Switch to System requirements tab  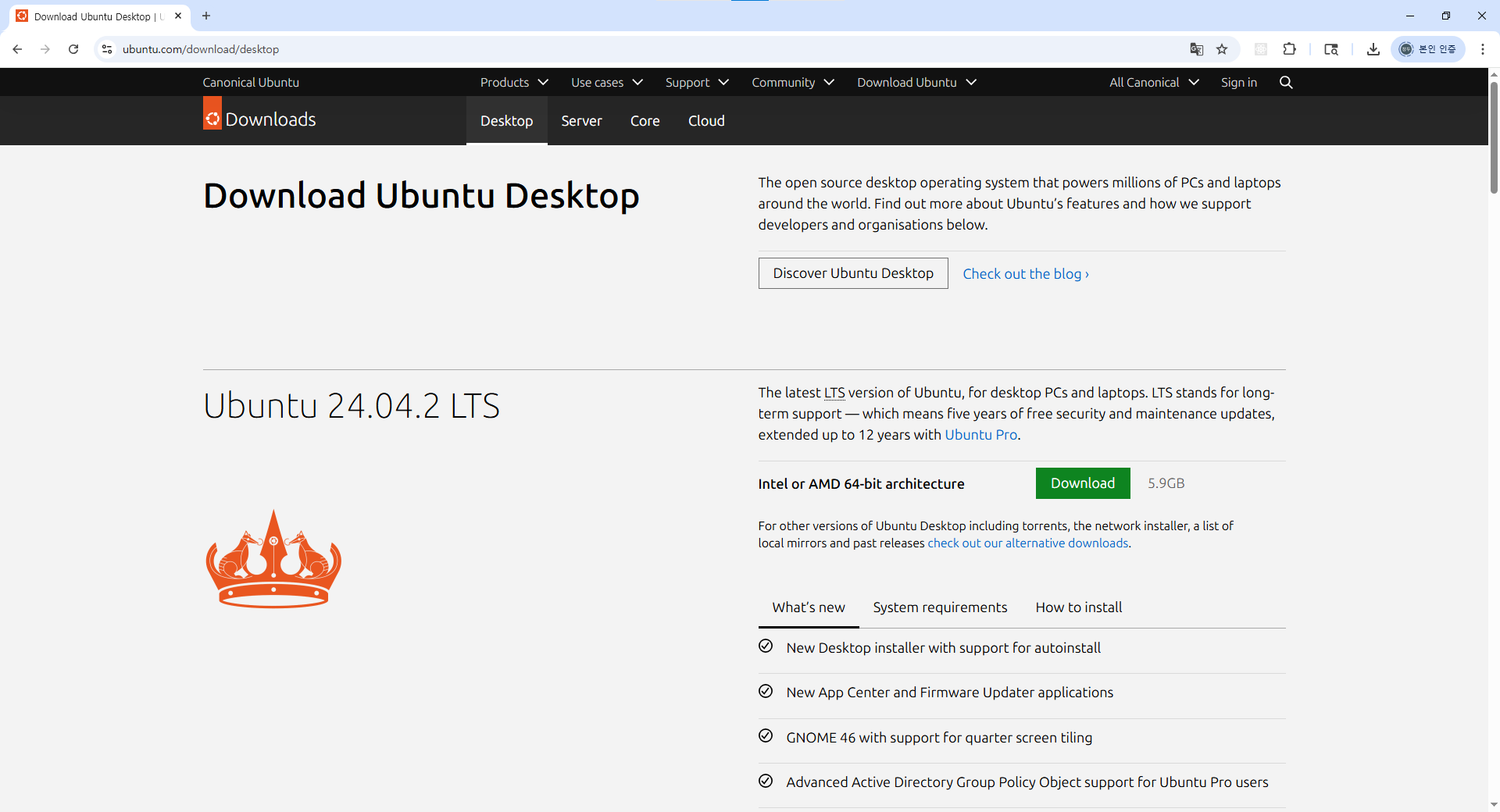[940, 607]
